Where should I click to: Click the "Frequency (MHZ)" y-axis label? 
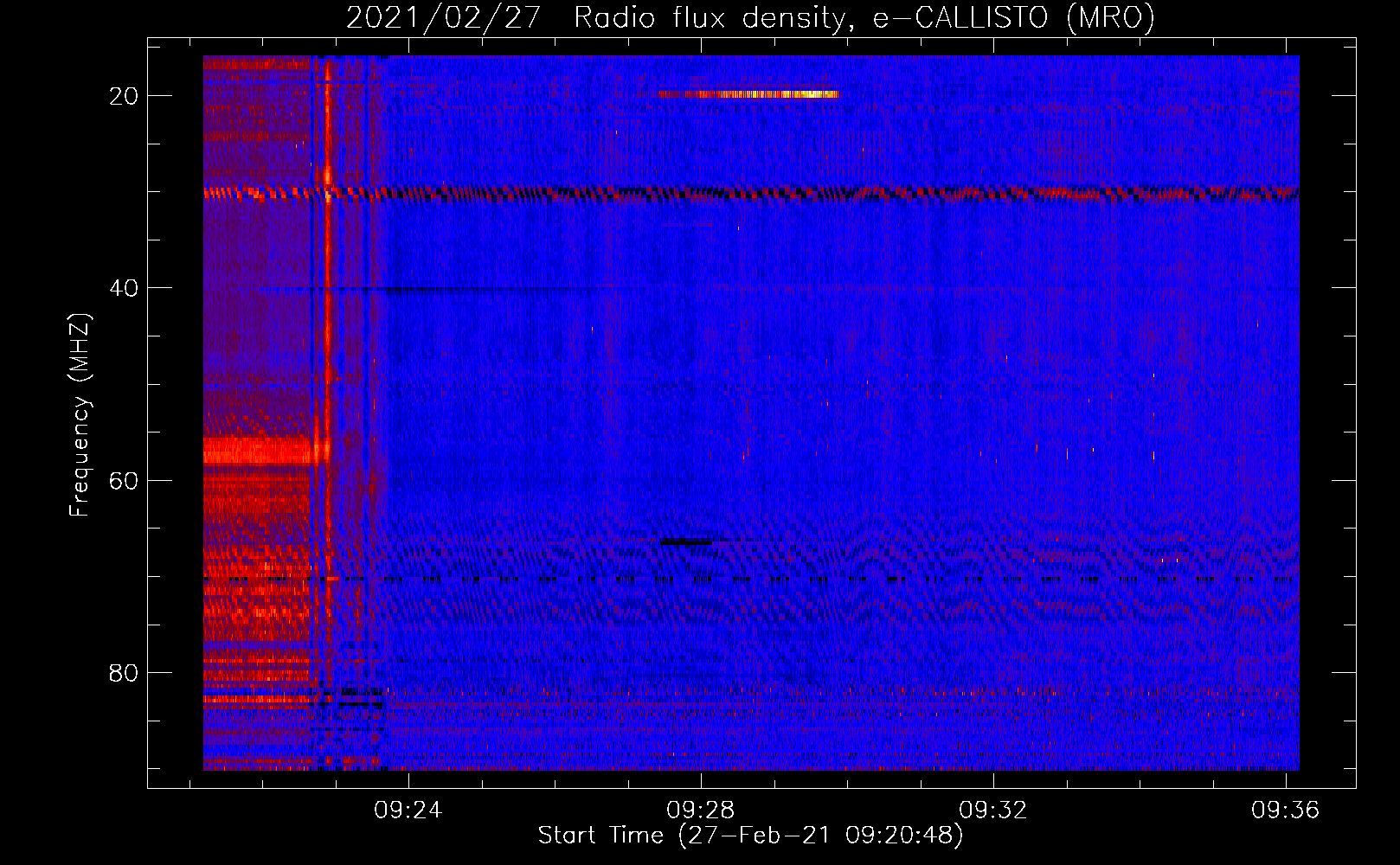(80, 415)
